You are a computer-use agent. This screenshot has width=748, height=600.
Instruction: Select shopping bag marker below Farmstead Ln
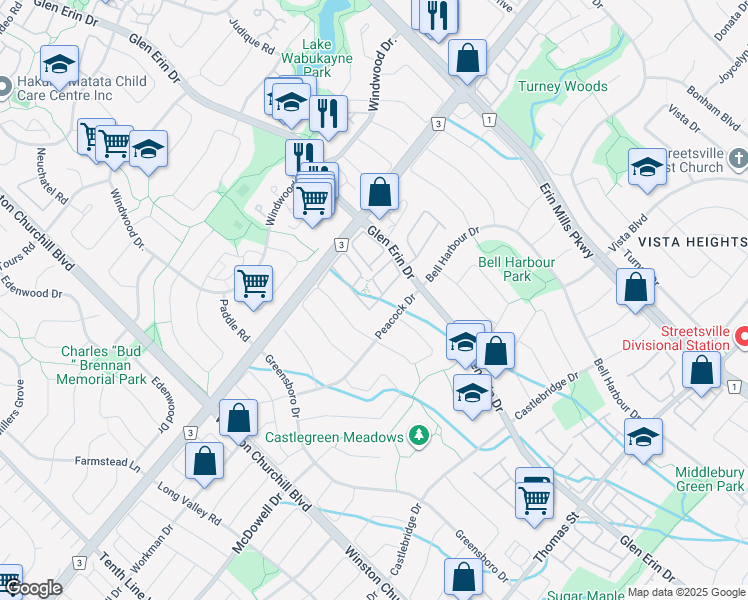pos(205,462)
